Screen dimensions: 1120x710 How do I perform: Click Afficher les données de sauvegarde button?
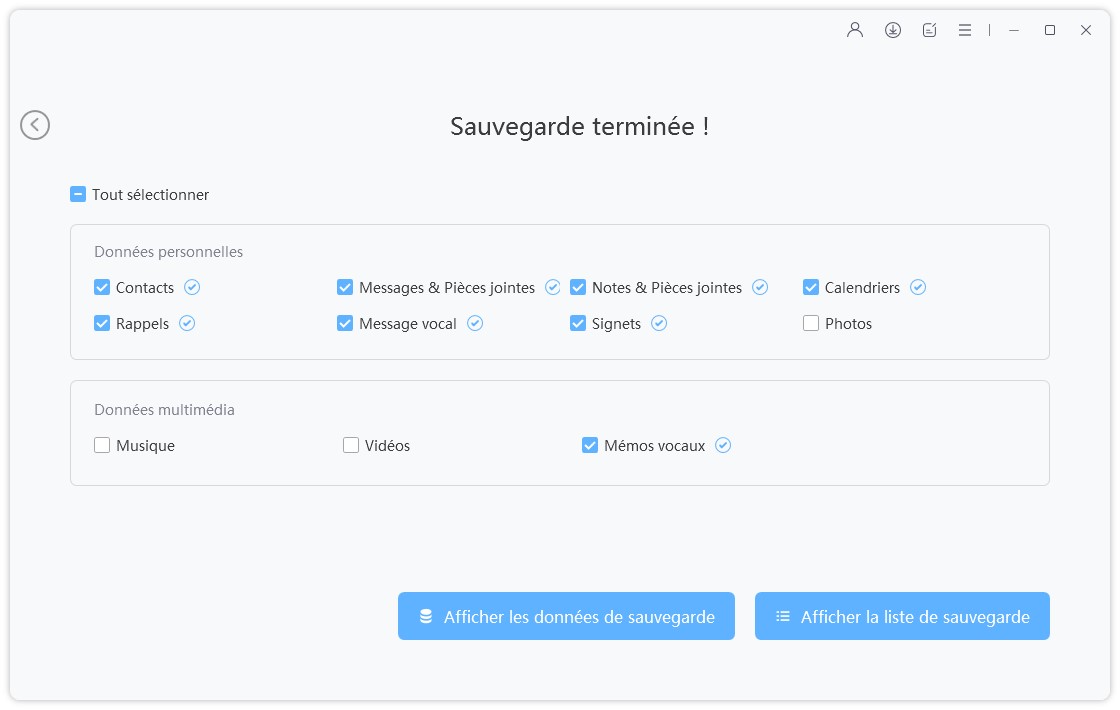566,616
